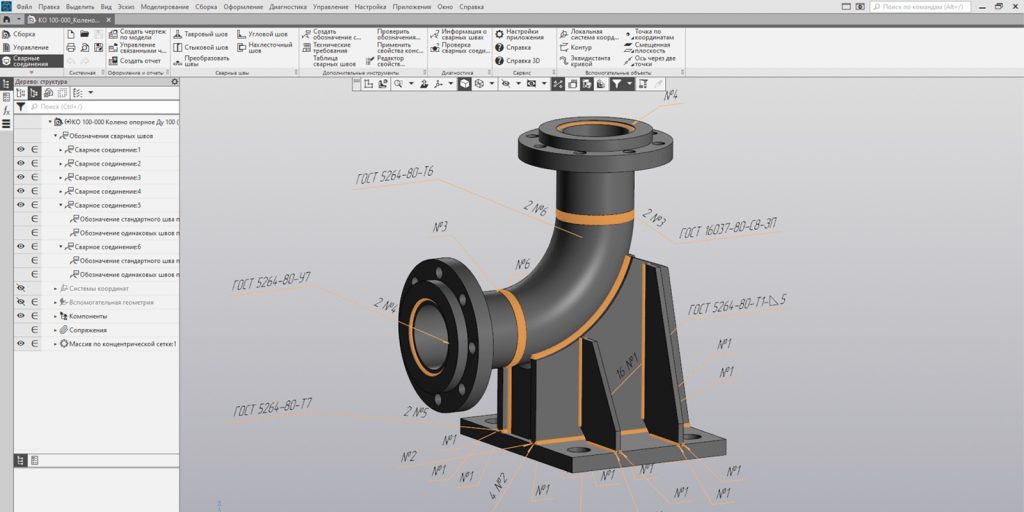1024x512 pixels.
Task: Toggle visibility of Сварное соединение:3
Action: point(21,177)
